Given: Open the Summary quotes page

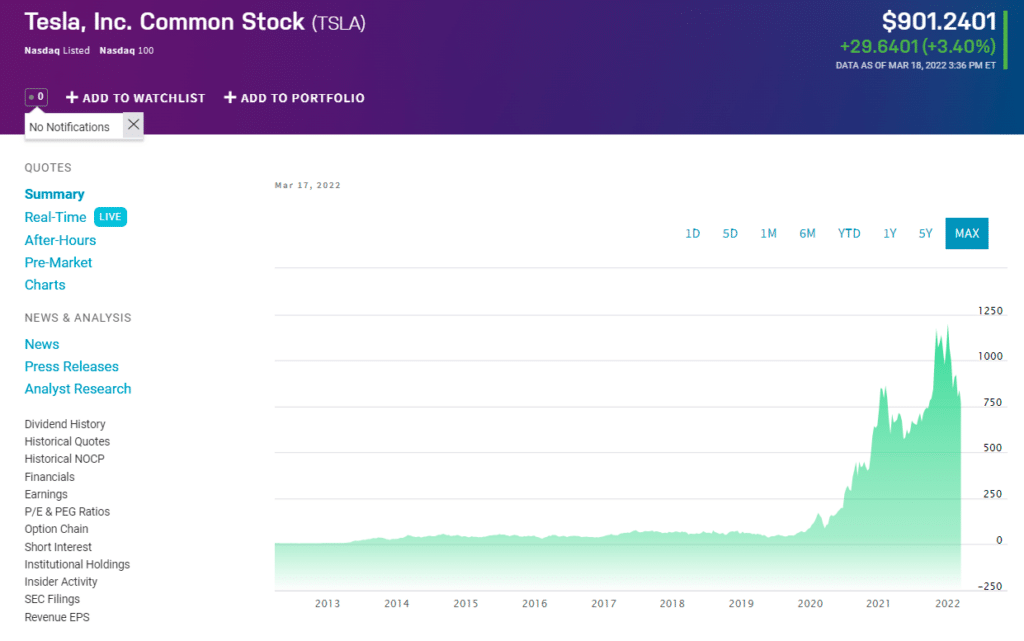Looking at the screenshot, I should pyautogui.click(x=54, y=195).
